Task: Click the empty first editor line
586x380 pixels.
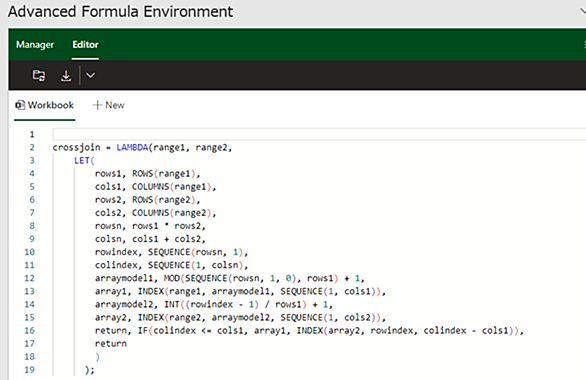Action: (x=320, y=134)
